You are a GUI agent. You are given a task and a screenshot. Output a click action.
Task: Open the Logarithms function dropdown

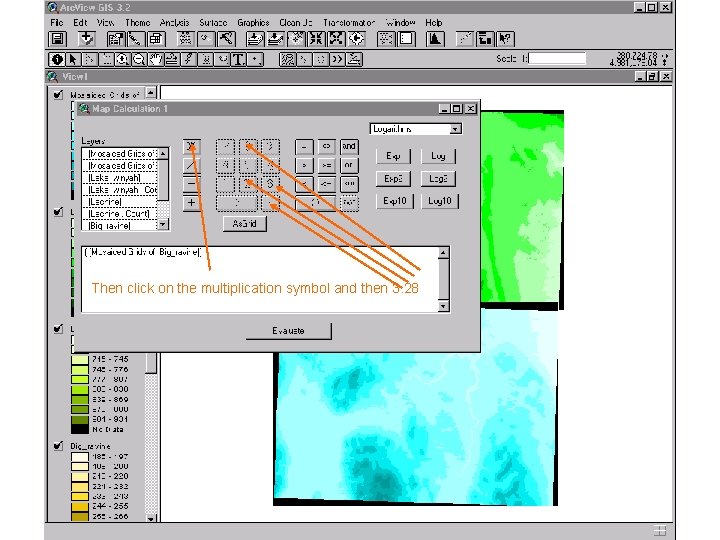455,129
